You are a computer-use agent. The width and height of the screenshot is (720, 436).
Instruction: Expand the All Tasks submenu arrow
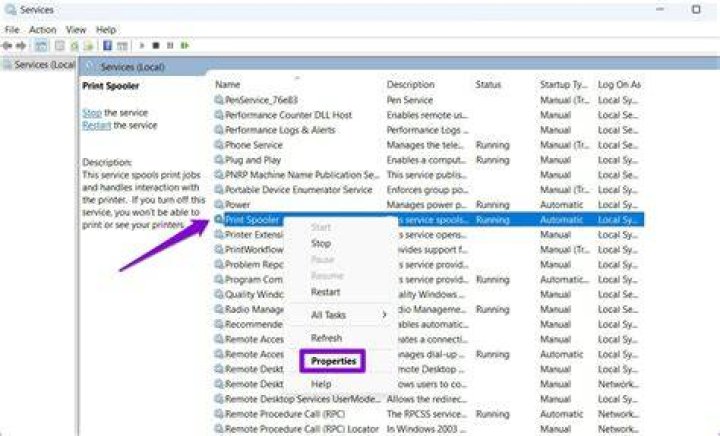(384, 315)
